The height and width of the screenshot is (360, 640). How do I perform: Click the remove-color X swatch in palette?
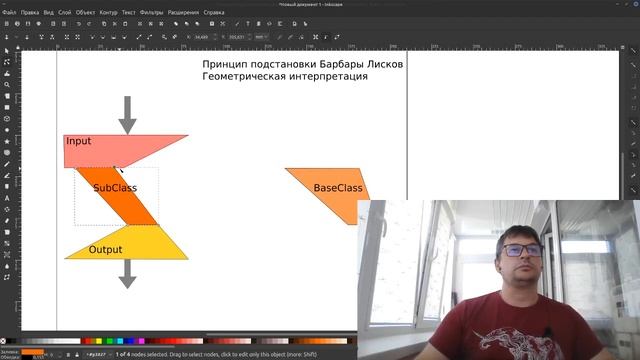coord(3,341)
